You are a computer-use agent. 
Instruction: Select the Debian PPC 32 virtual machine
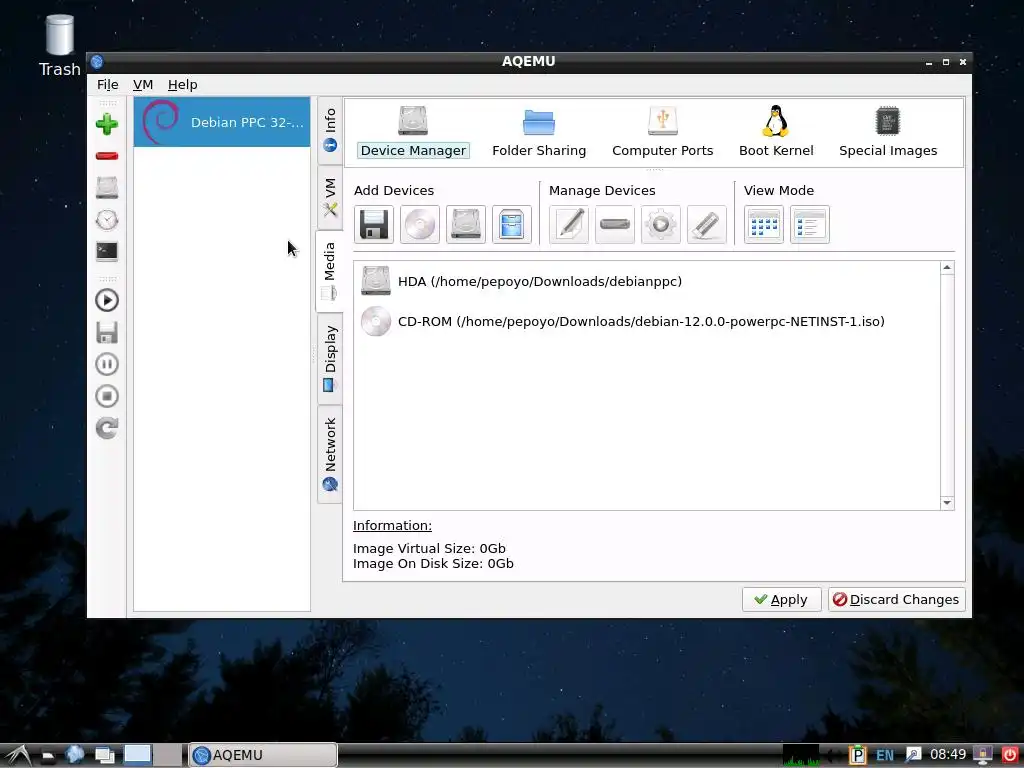222,122
